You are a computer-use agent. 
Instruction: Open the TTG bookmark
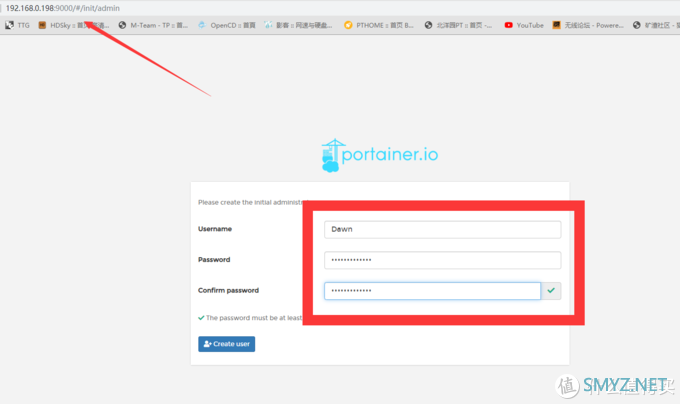(17, 25)
